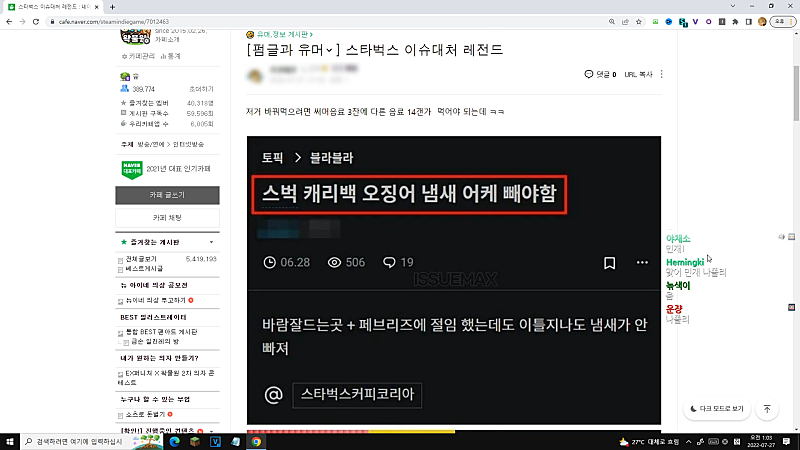This screenshot has height=450, width=800.
Task: Copy the post URL
Action: (638, 74)
